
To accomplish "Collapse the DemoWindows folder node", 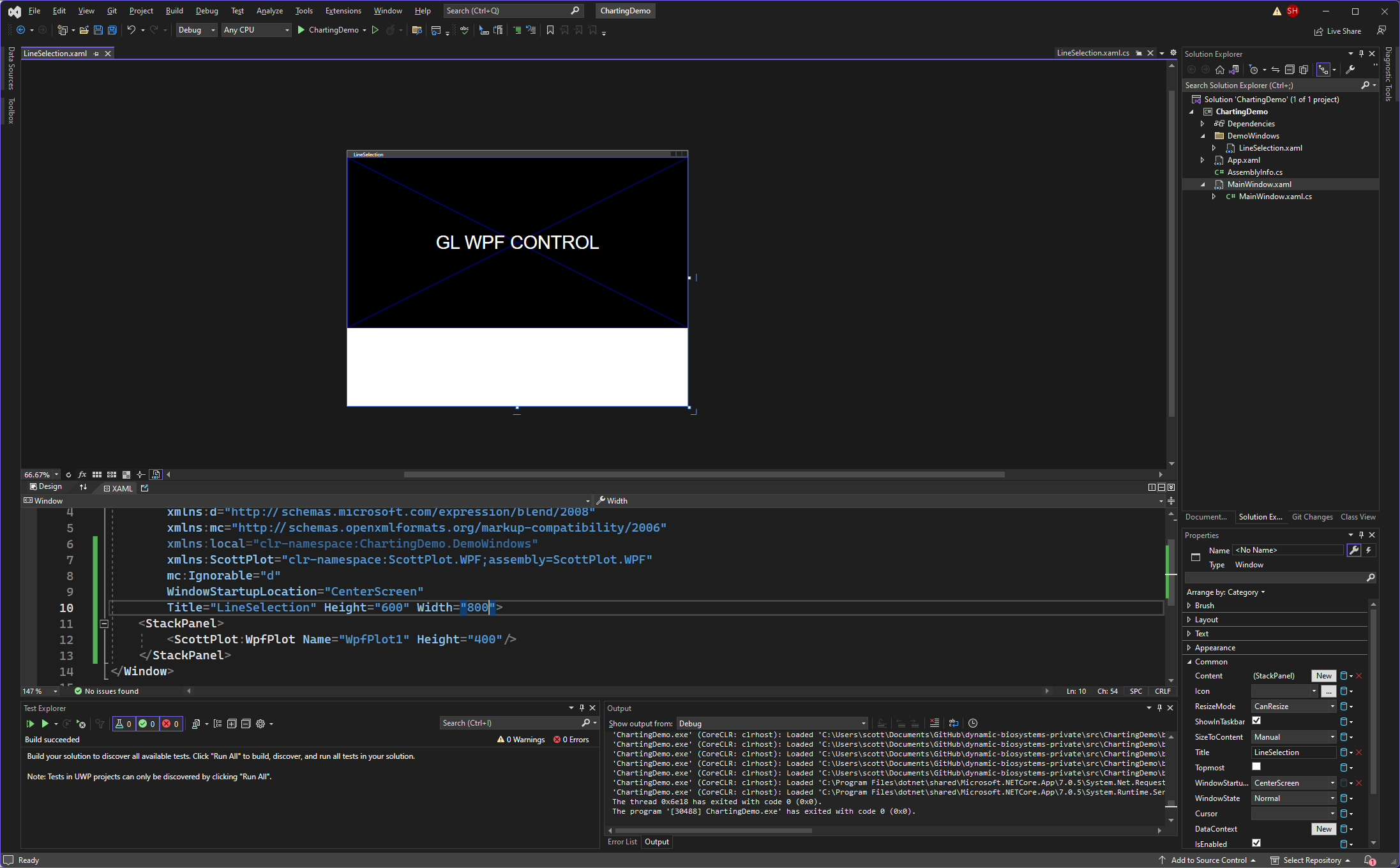I will 1203,136.
